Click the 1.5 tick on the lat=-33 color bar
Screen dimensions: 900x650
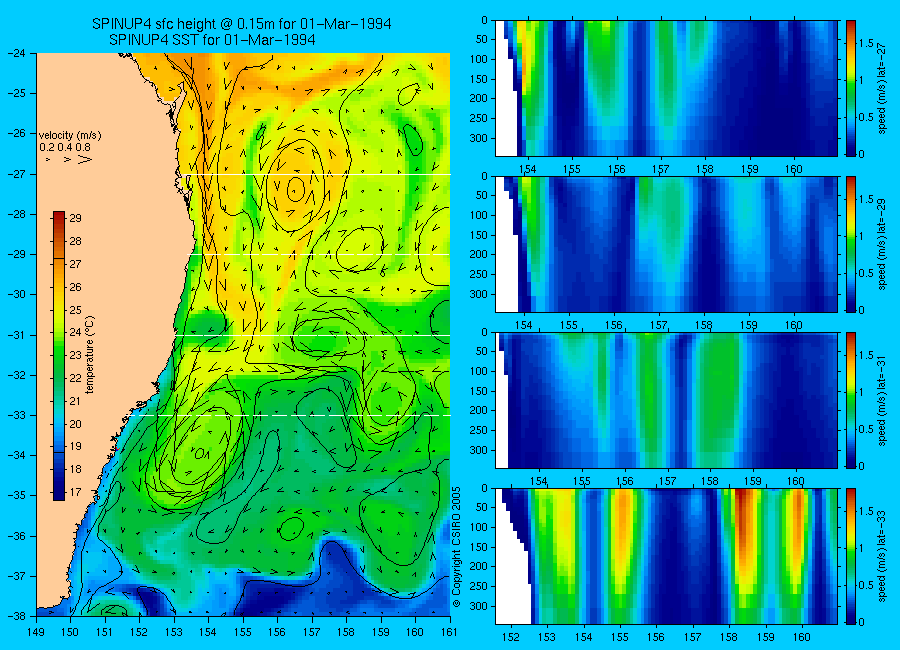[x=866, y=511]
